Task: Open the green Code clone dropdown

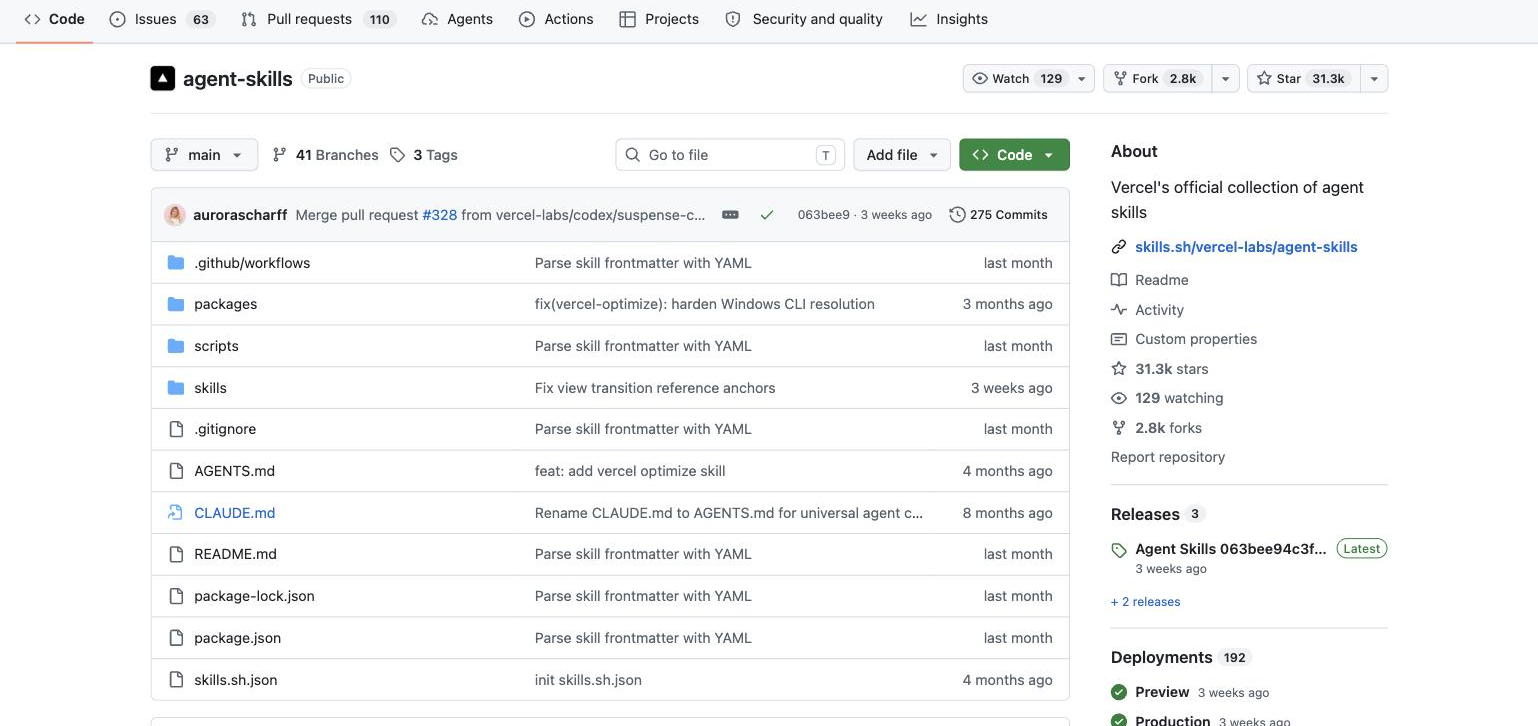Action: click(x=1014, y=155)
